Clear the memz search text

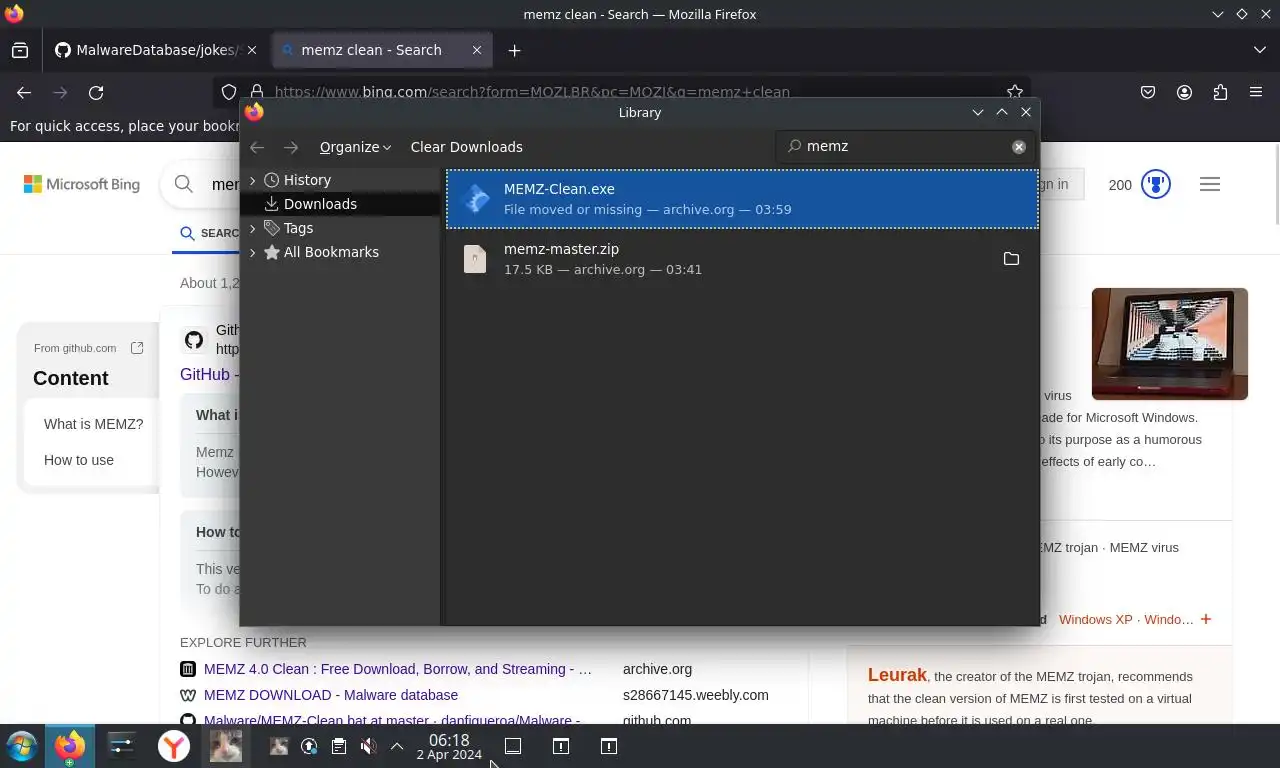click(x=1018, y=147)
